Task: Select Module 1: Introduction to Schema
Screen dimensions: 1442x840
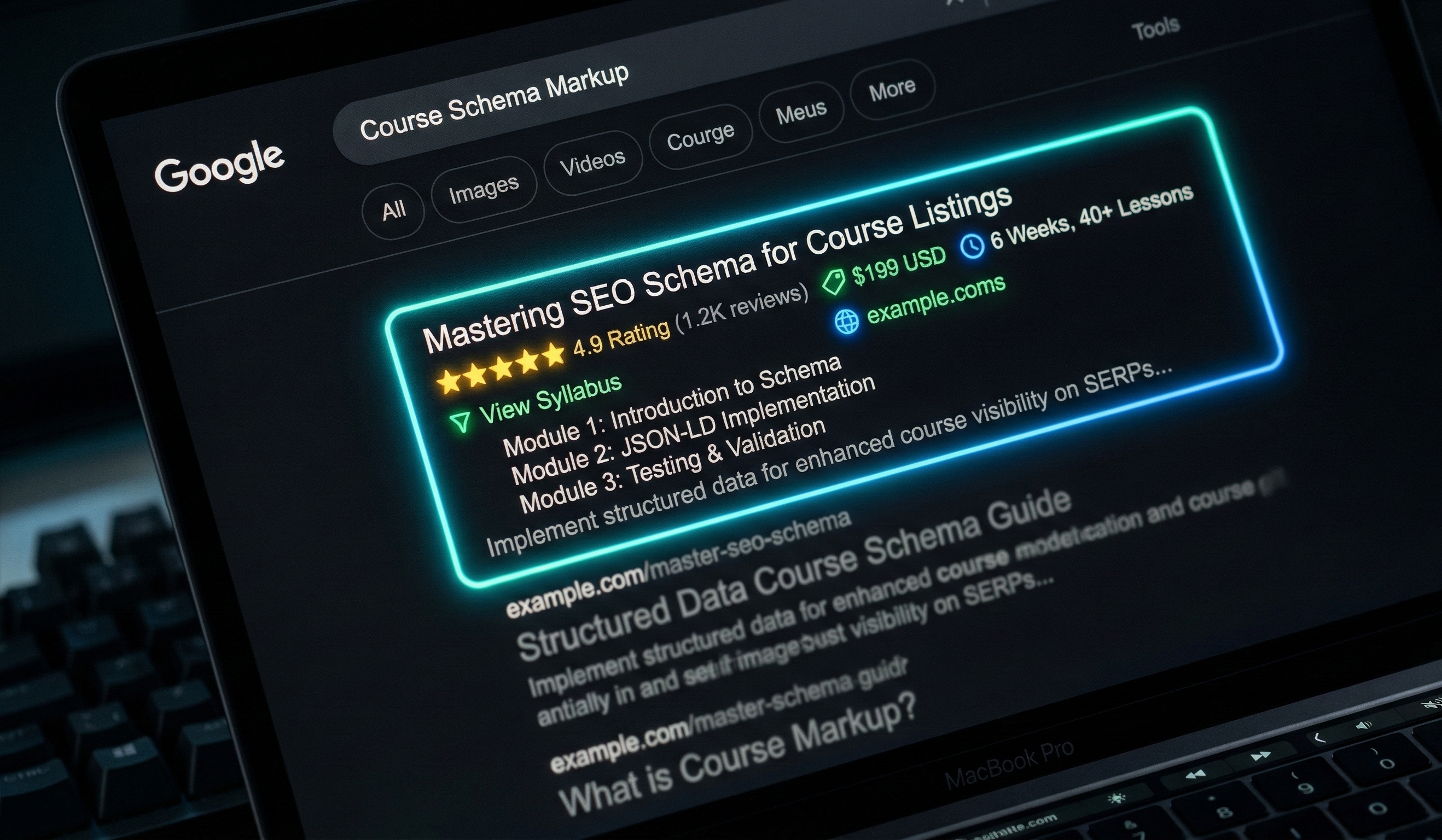Action: click(672, 405)
